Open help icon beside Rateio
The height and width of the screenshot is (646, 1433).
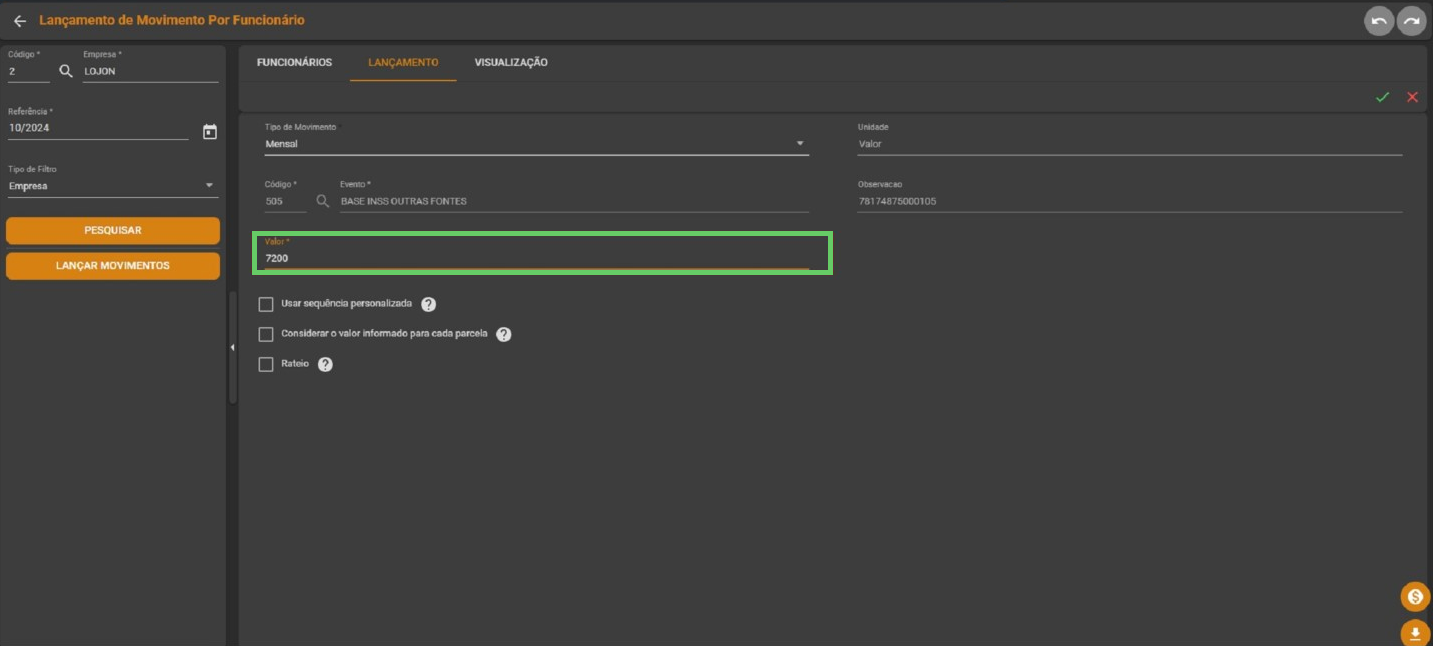pos(325,364)
